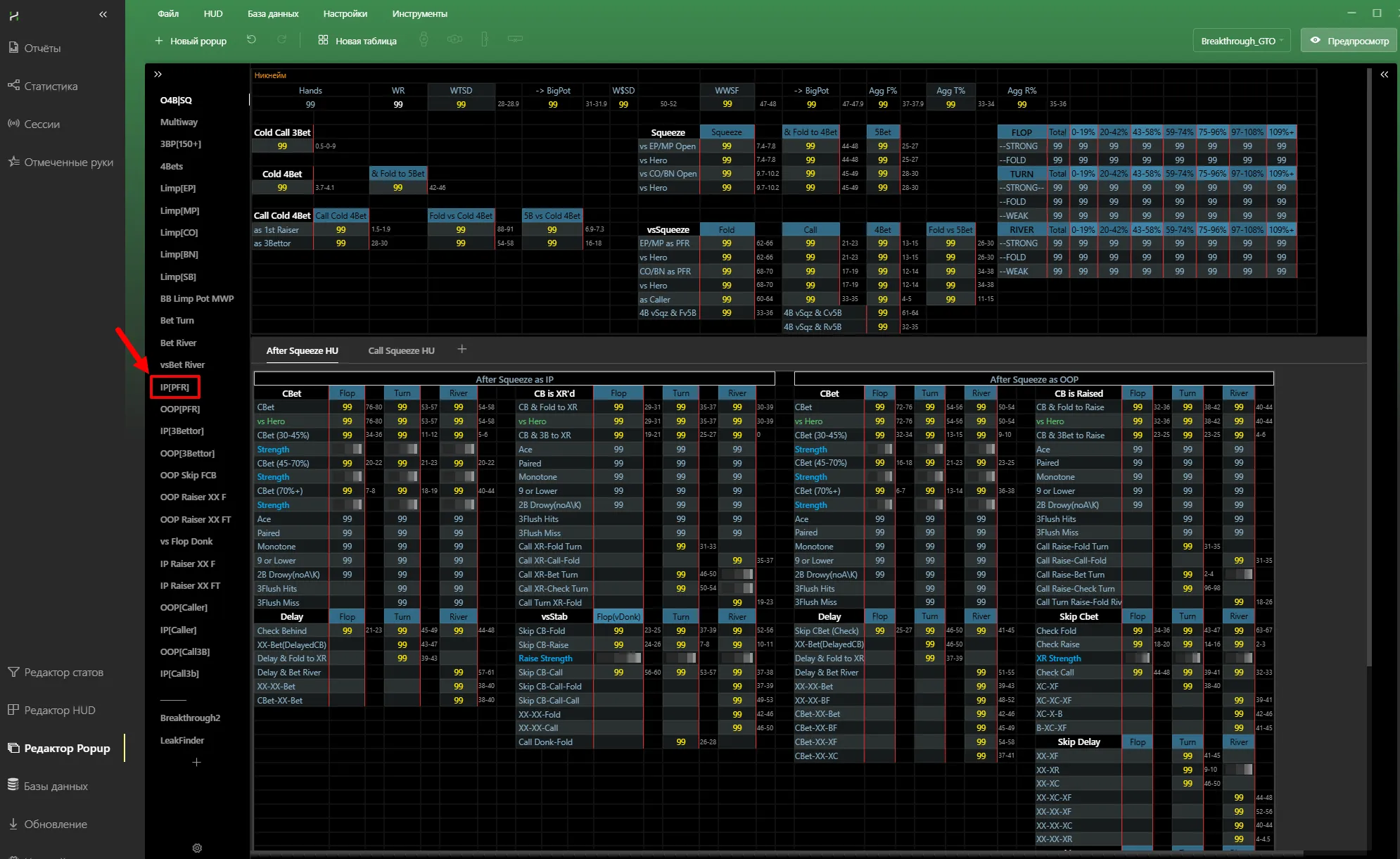Select the IP[Call3b] popup
Screen dimensions: 1400x859
(x=179, y=673)
